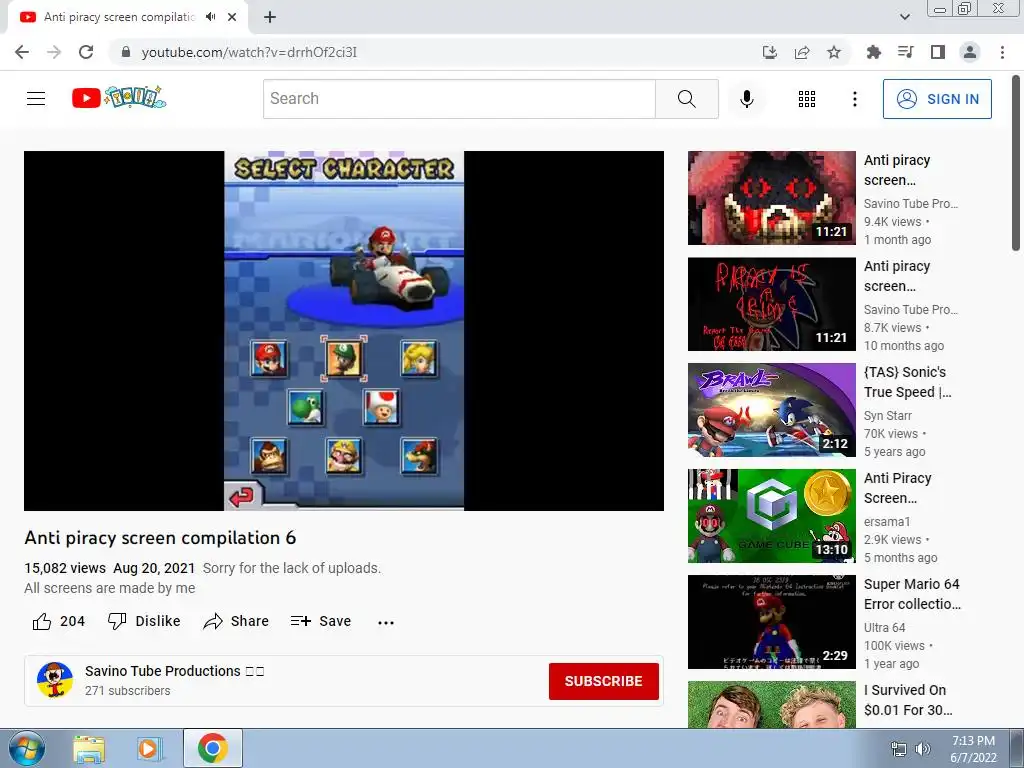Open Chrome extensions puzzle icon

click(873, 52)
